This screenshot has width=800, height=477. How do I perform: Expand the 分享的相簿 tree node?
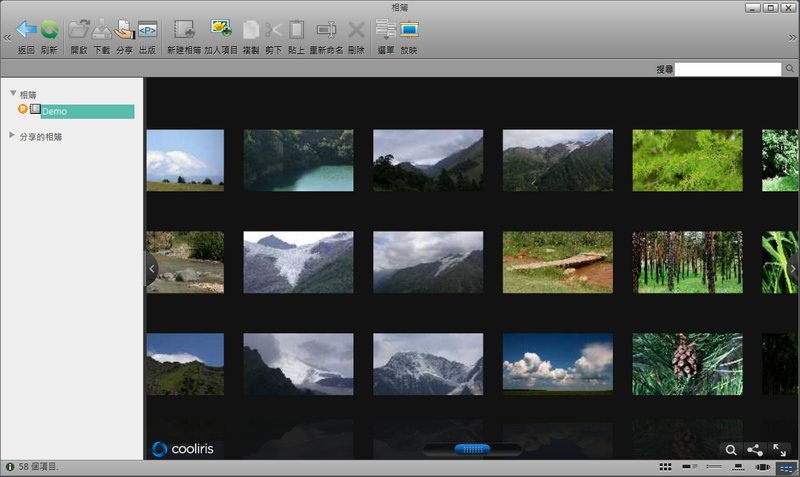(12, 135)
